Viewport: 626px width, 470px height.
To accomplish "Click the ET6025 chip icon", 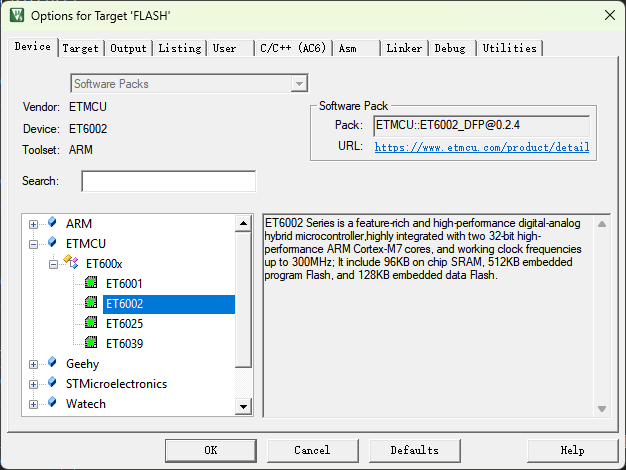I will click(91, 322).
